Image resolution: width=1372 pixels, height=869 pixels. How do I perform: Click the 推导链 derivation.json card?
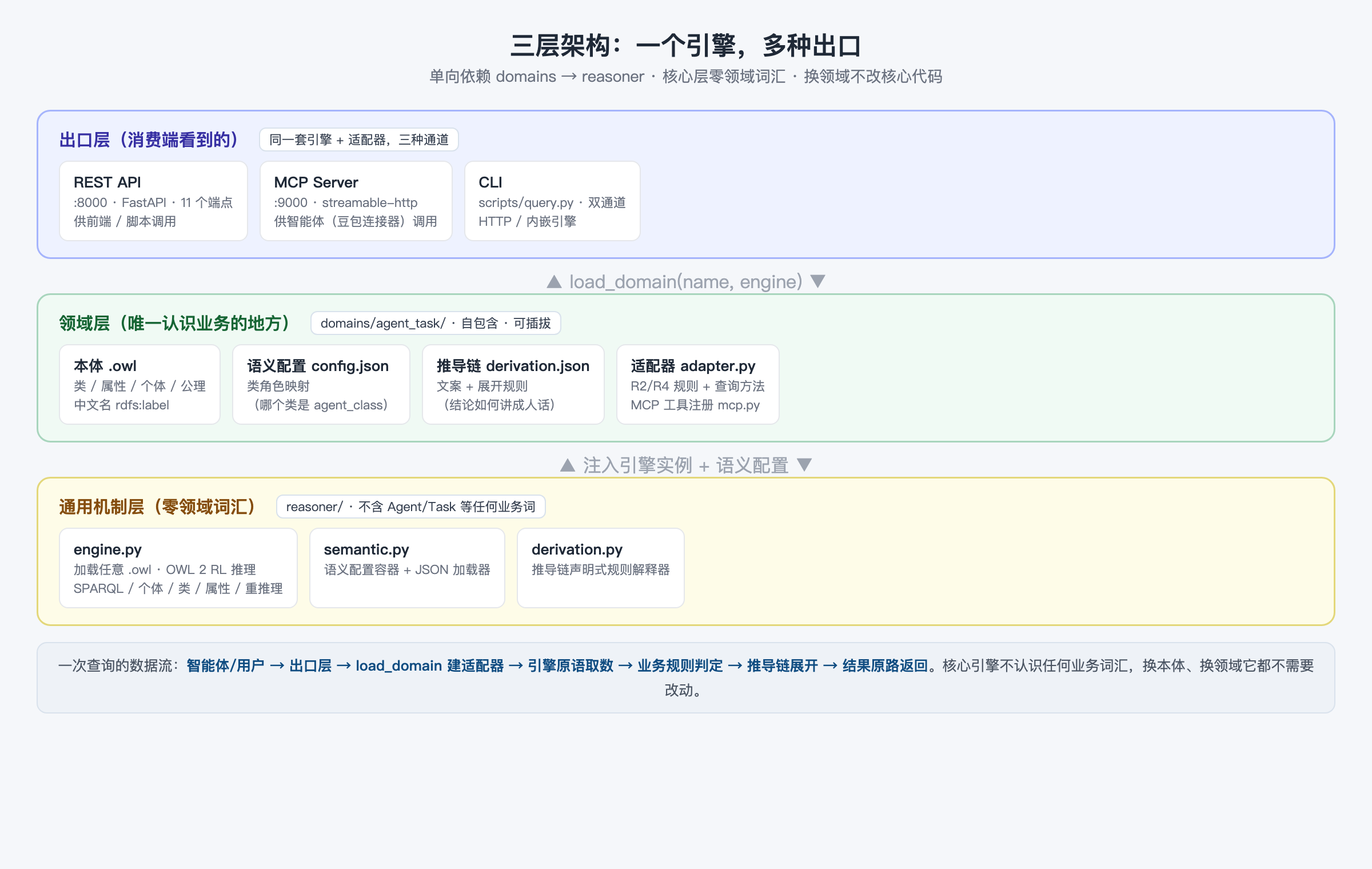(x=513, y=384)
